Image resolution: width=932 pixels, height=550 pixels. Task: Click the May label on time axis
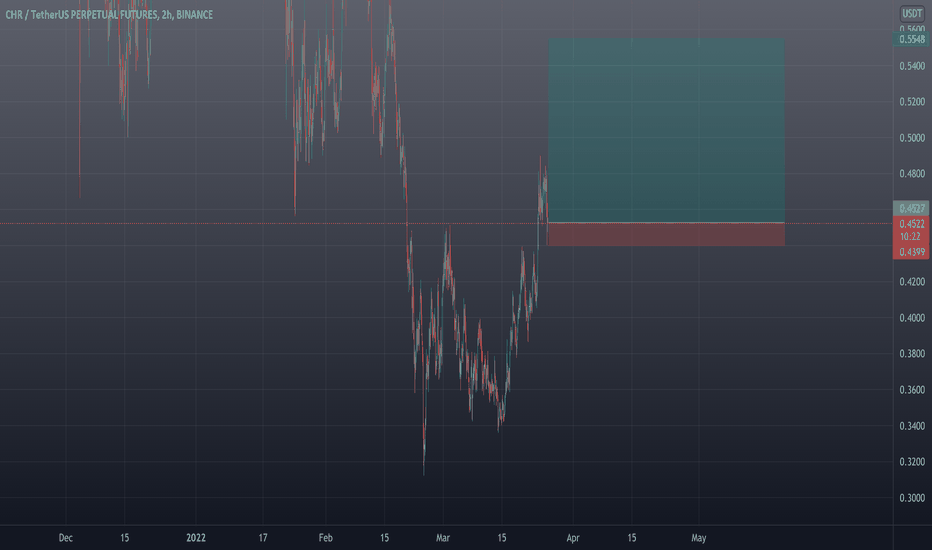coord(698,538)
